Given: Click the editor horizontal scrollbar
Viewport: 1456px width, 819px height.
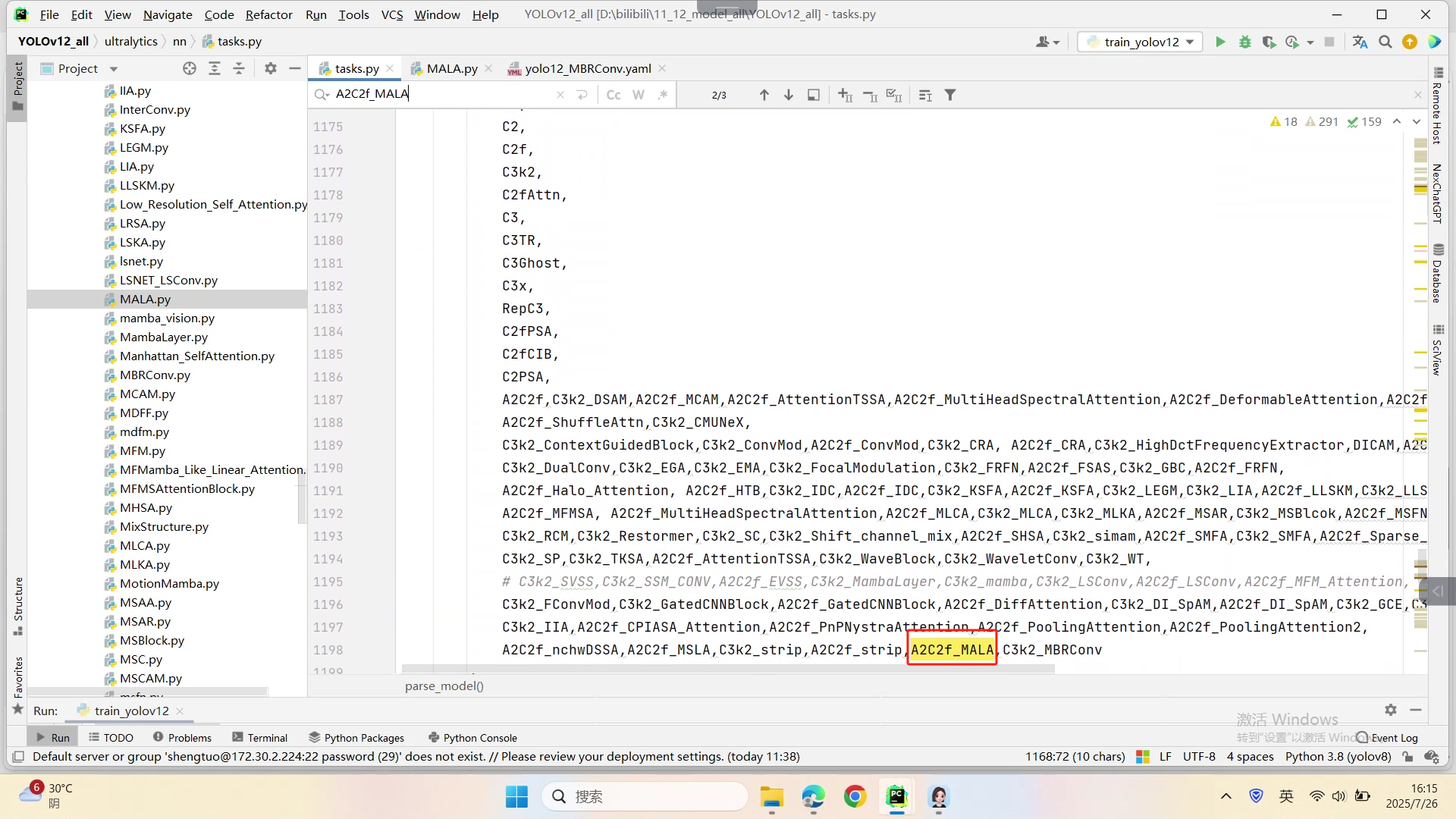Looking at the screenshot, I should (x=728, y=669).
